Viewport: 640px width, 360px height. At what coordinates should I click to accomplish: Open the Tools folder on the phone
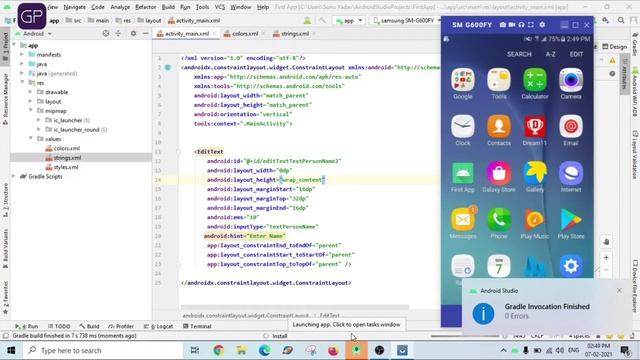(499, 80)
